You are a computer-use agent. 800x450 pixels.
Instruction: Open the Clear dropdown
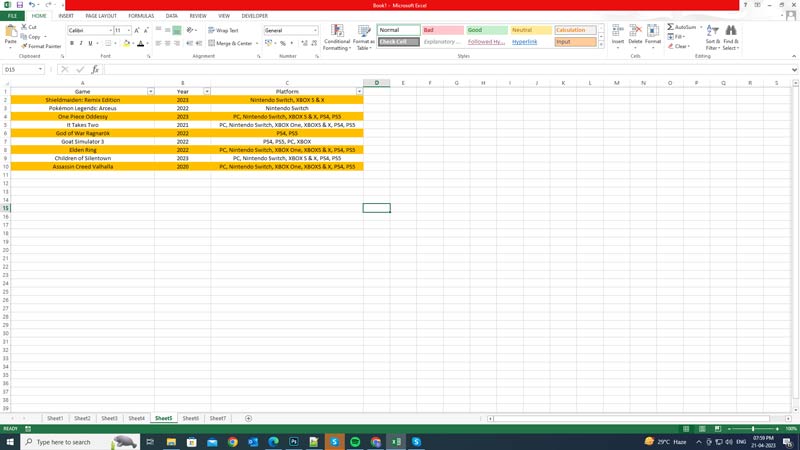680,46
